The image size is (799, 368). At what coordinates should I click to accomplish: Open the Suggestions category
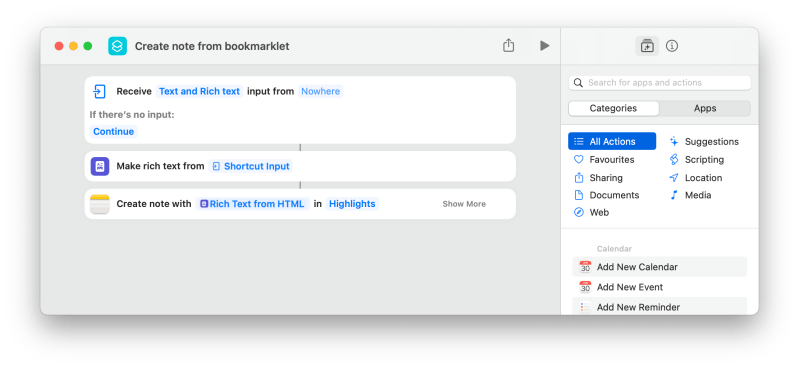(x=711, y=141)
